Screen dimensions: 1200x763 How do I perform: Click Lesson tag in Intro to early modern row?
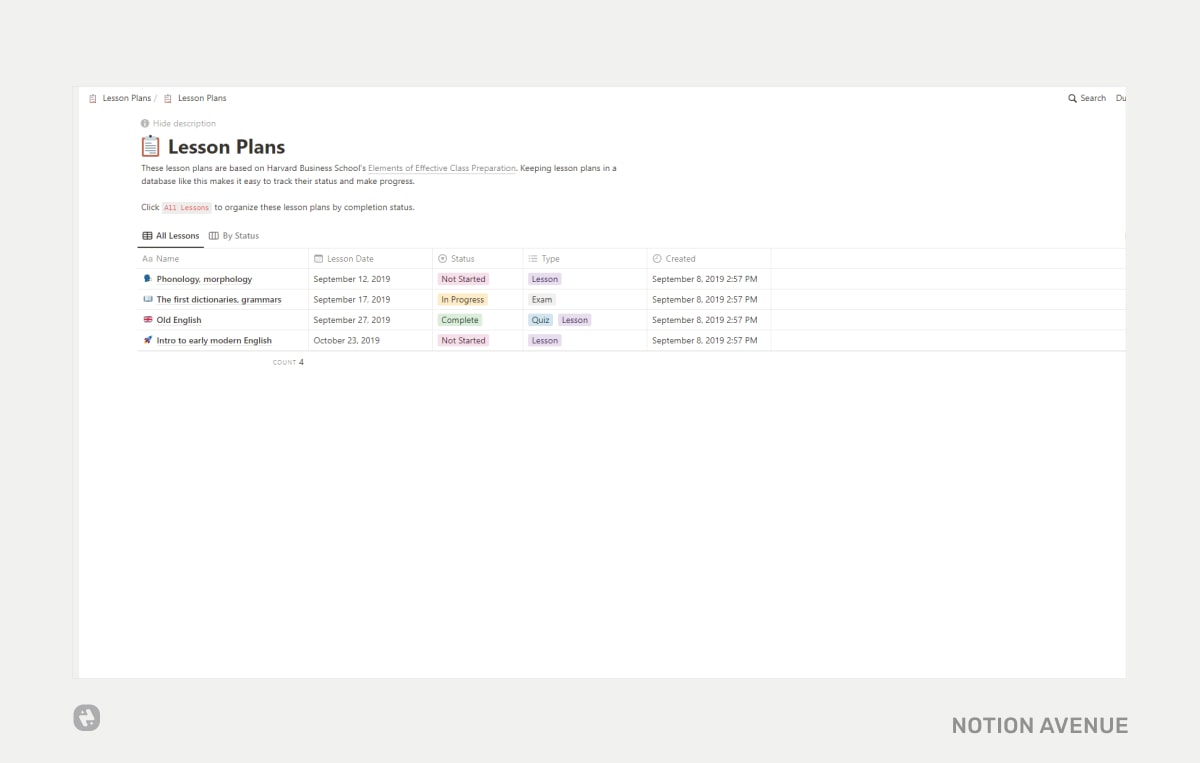pos(545,340)
